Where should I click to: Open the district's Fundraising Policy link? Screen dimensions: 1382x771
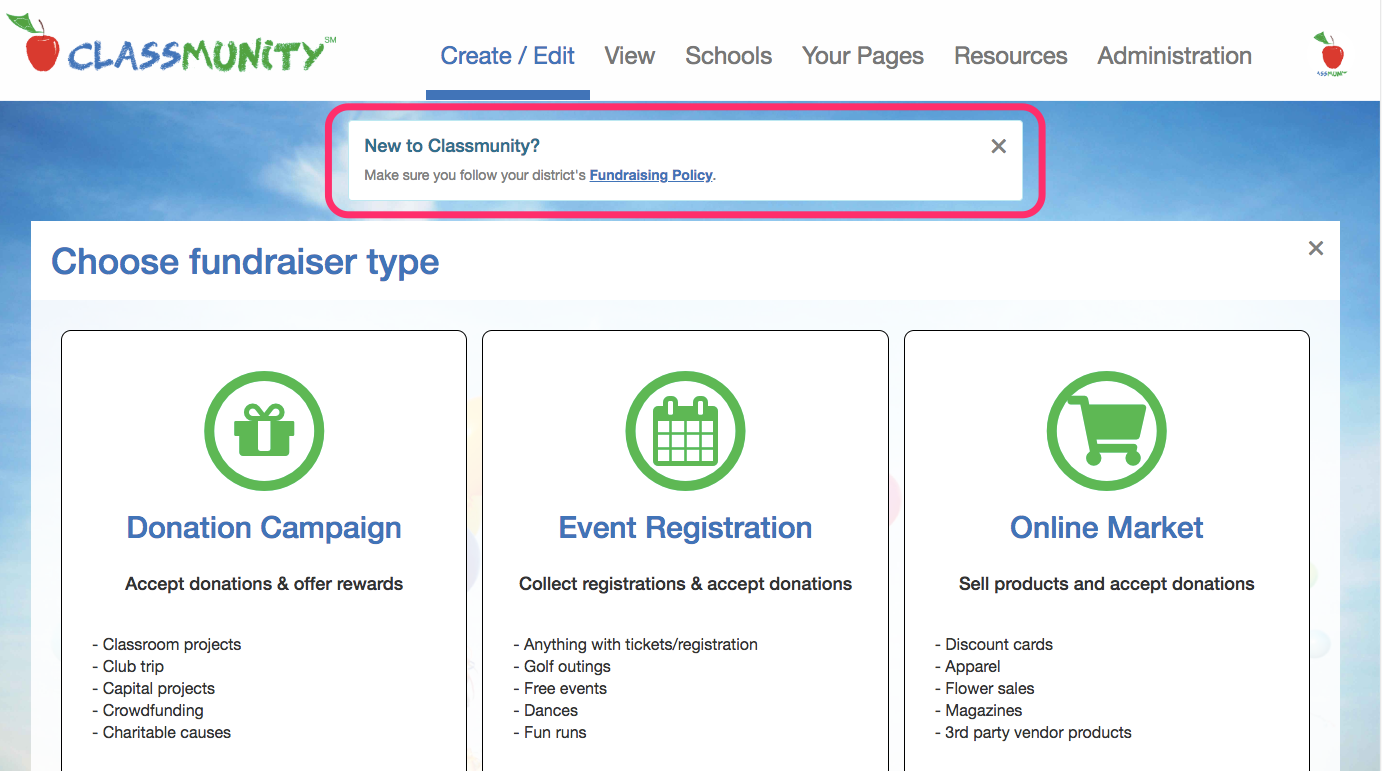(650, 175)
